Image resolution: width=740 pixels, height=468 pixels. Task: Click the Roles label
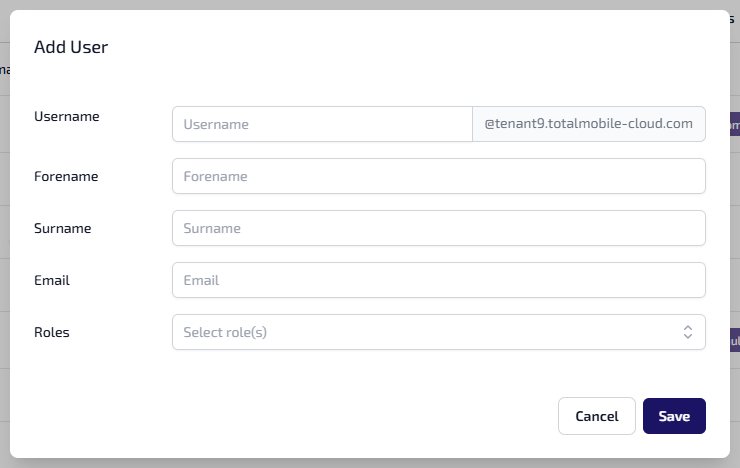coord(52,332)
